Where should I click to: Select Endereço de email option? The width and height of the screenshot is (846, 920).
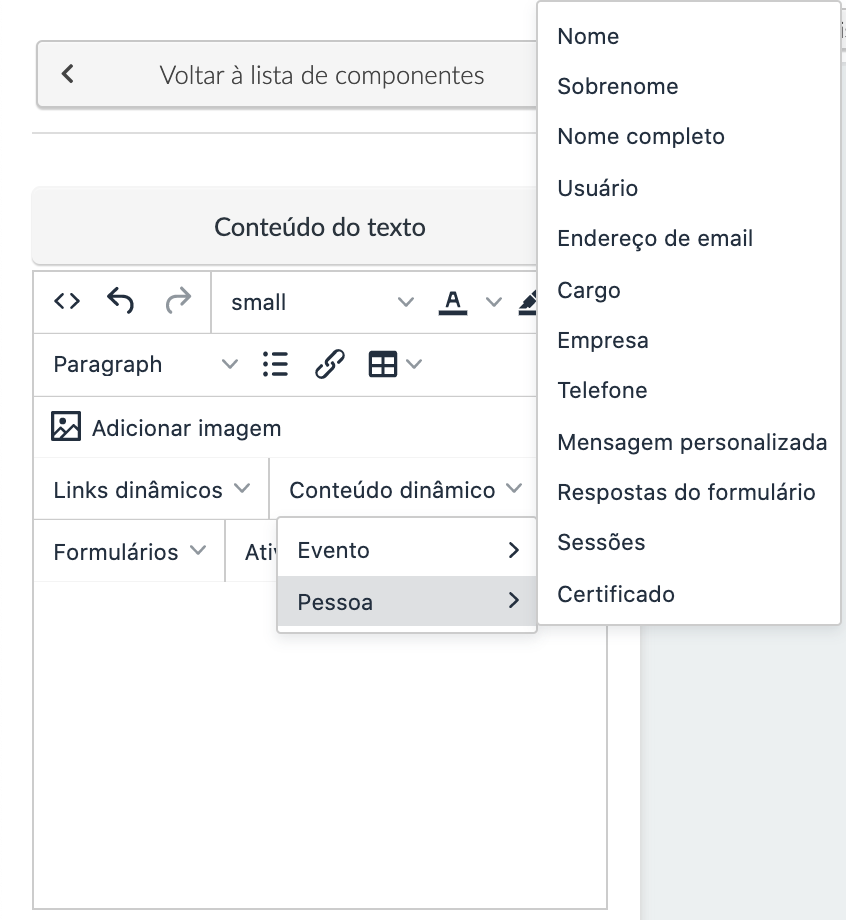(689, 239)
